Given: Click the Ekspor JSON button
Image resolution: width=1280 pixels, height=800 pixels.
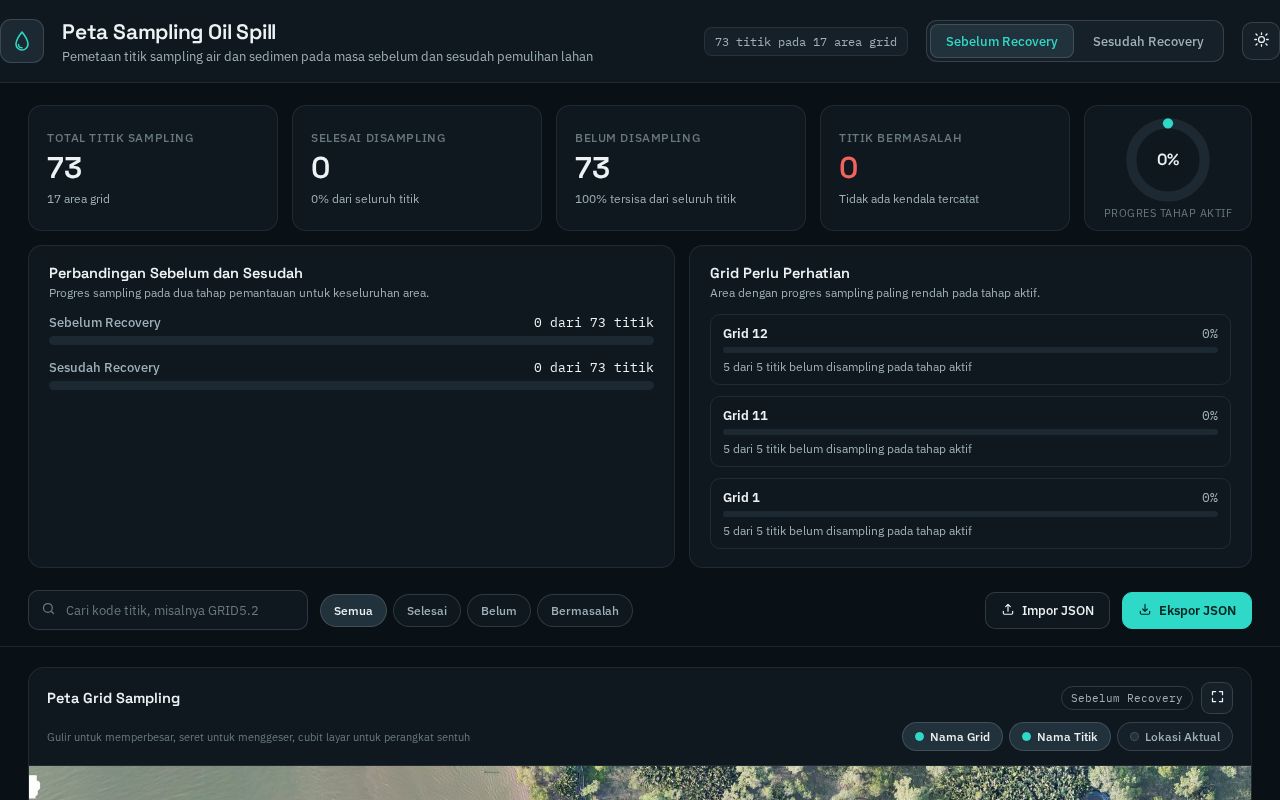Looking at the screenshot, I should 1187,610.
